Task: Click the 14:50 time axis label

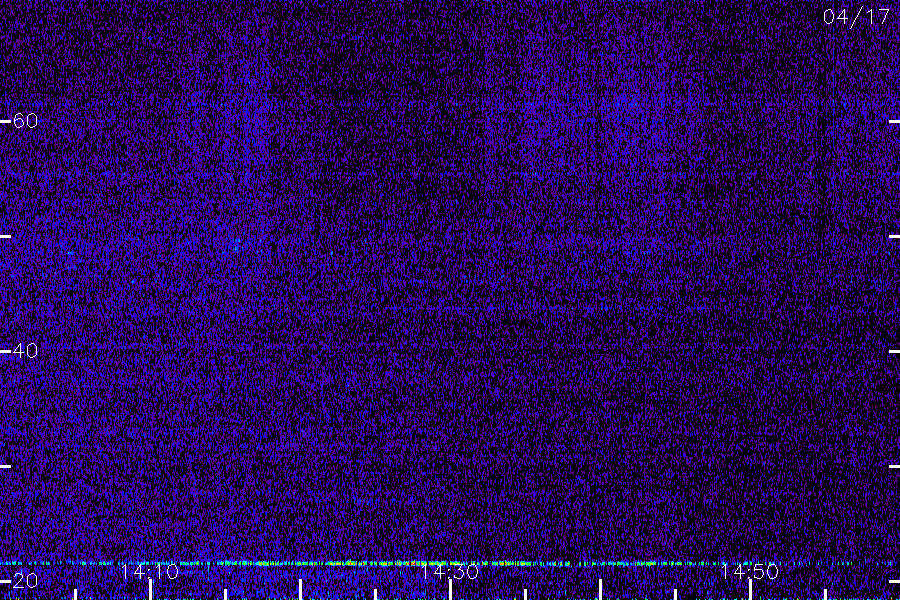Action: pos(750,572)
